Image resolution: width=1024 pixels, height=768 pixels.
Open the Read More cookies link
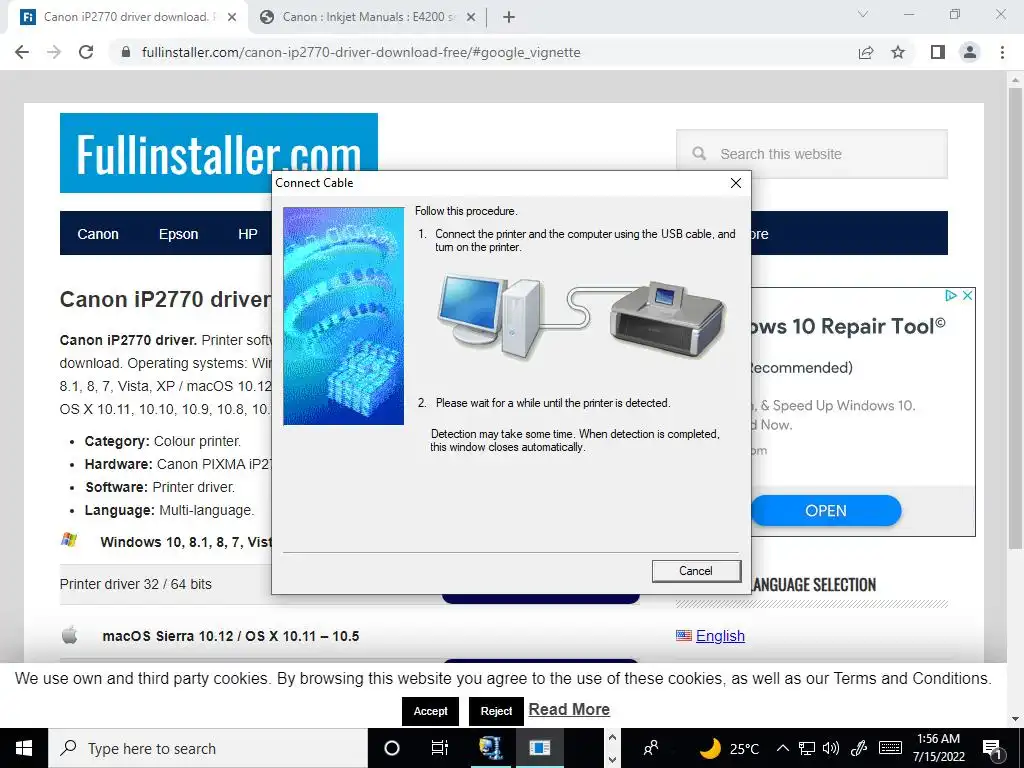[x=569, y=710]
